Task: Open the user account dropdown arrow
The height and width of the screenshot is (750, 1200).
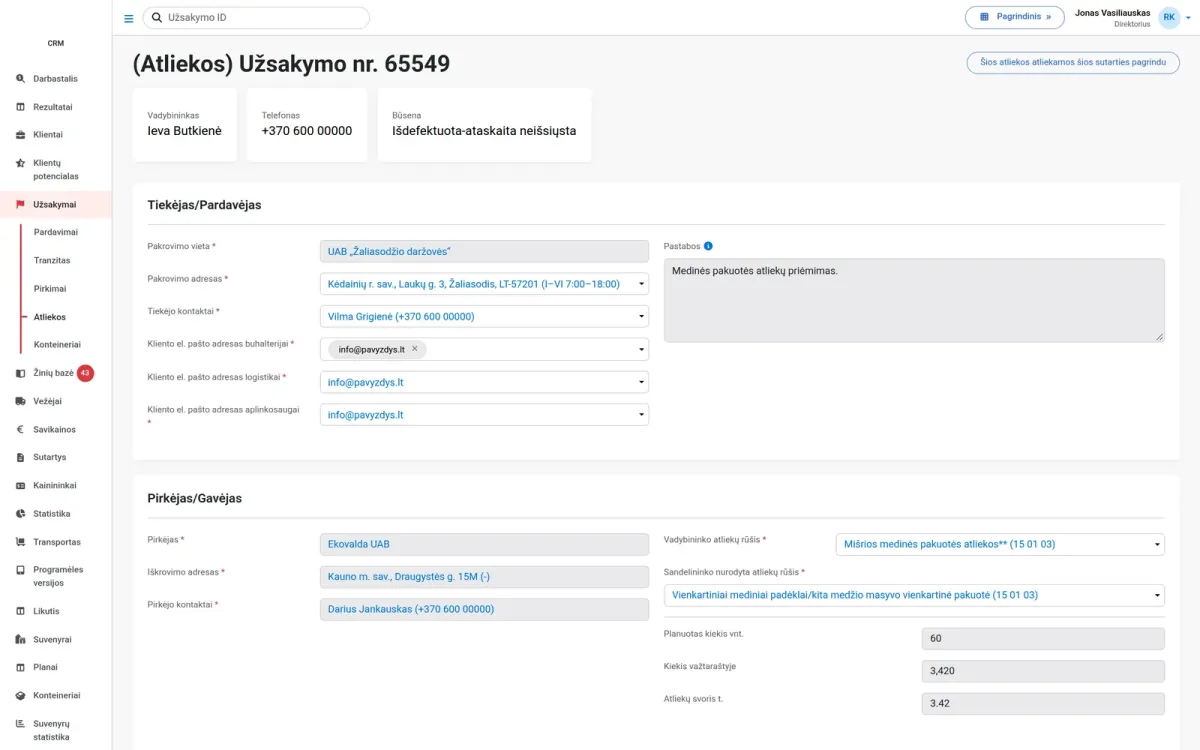Action: (1188, 18)
